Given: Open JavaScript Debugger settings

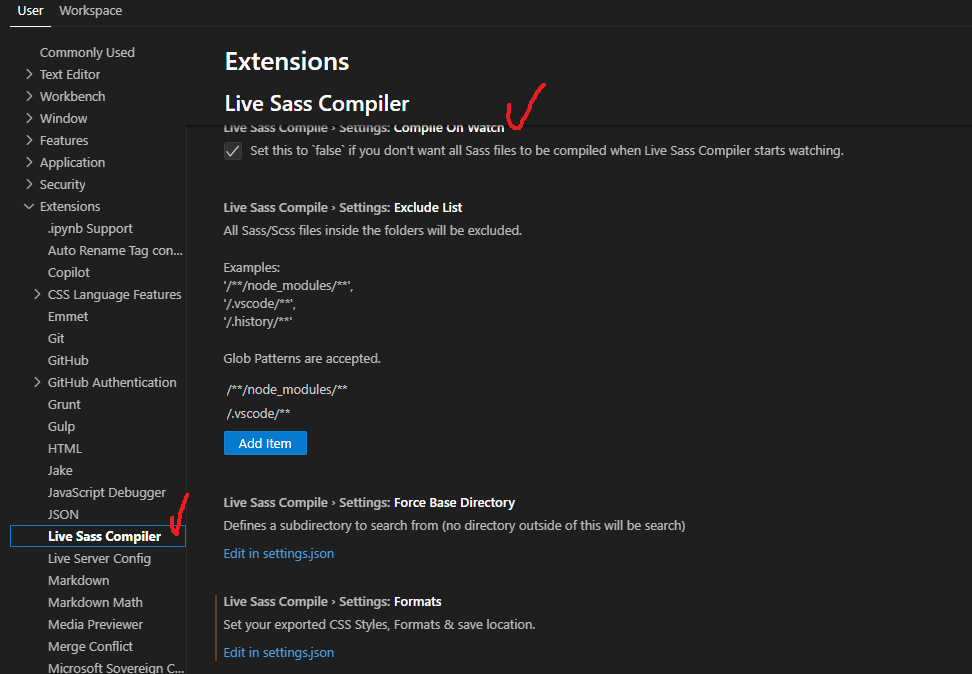Looking at the screenshot, I should pyautogui.click(x=107, y=493).
